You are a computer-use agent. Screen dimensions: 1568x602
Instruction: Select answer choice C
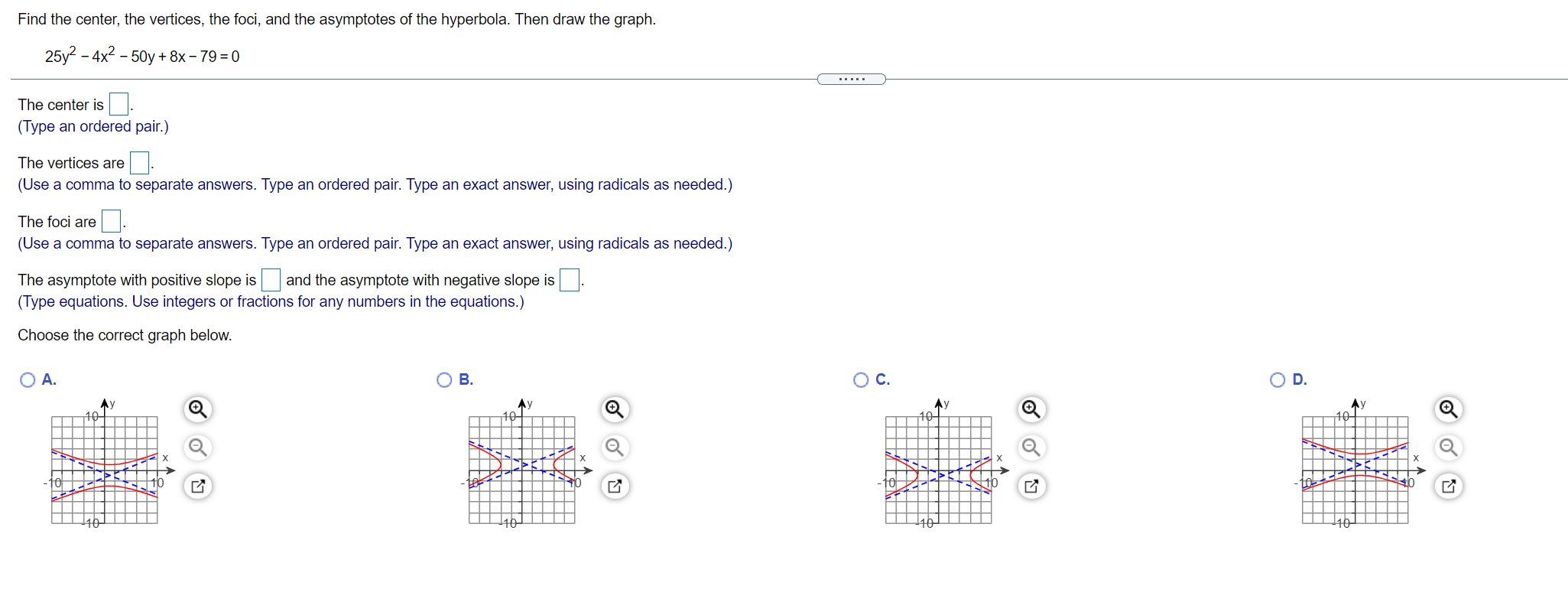click(x=861, y=379)
